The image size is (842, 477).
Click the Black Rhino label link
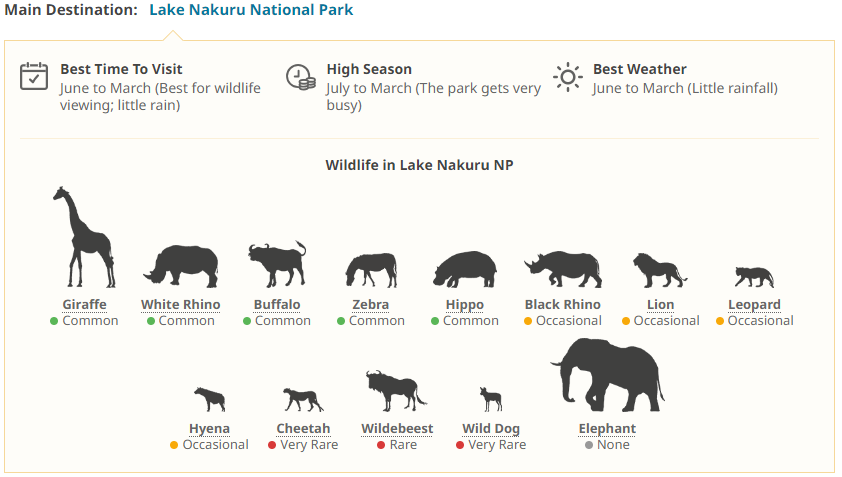click(562, 304)
